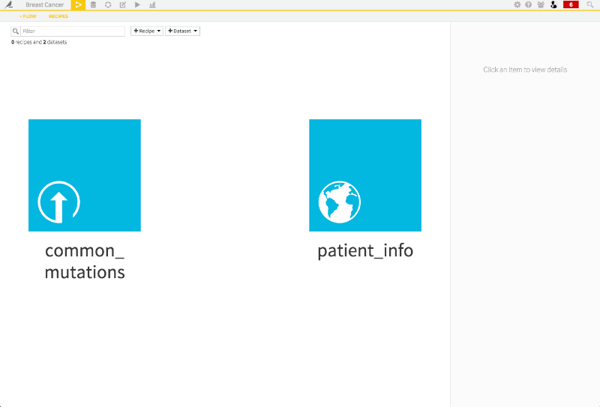
Task: Click the patient_info label text
Action: [x=365, y=251]
